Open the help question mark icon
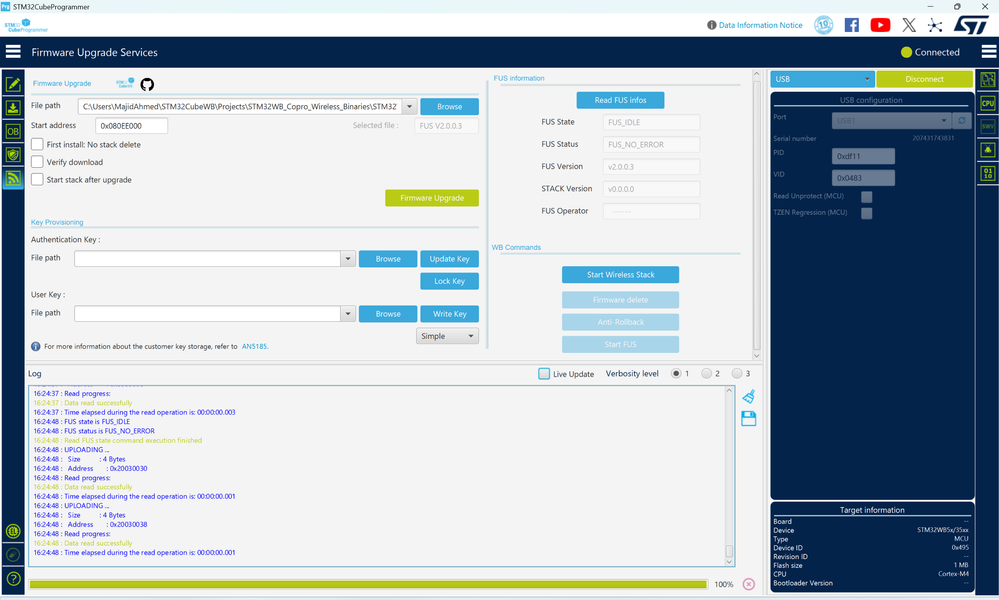This screenshot has width=999, height=600. (x=13, y=578)
